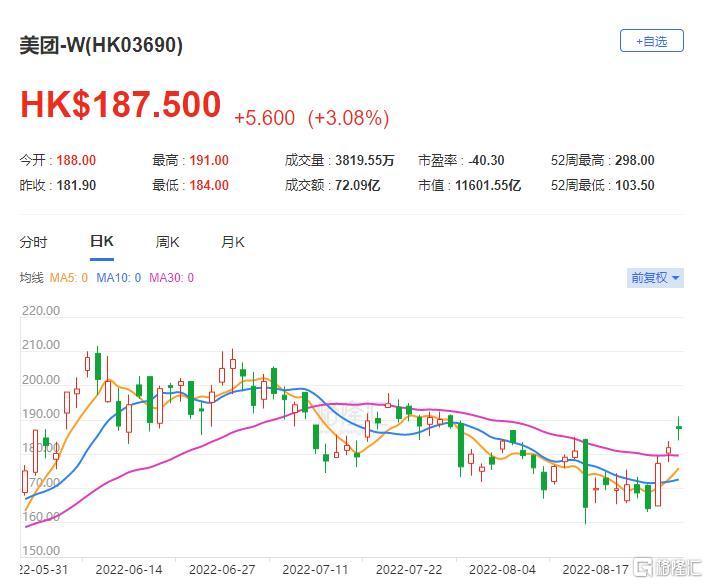The width and height of the screenshot is (708, 584).
Task: Click the 220.00 price axis label
Action: (41, 311)
